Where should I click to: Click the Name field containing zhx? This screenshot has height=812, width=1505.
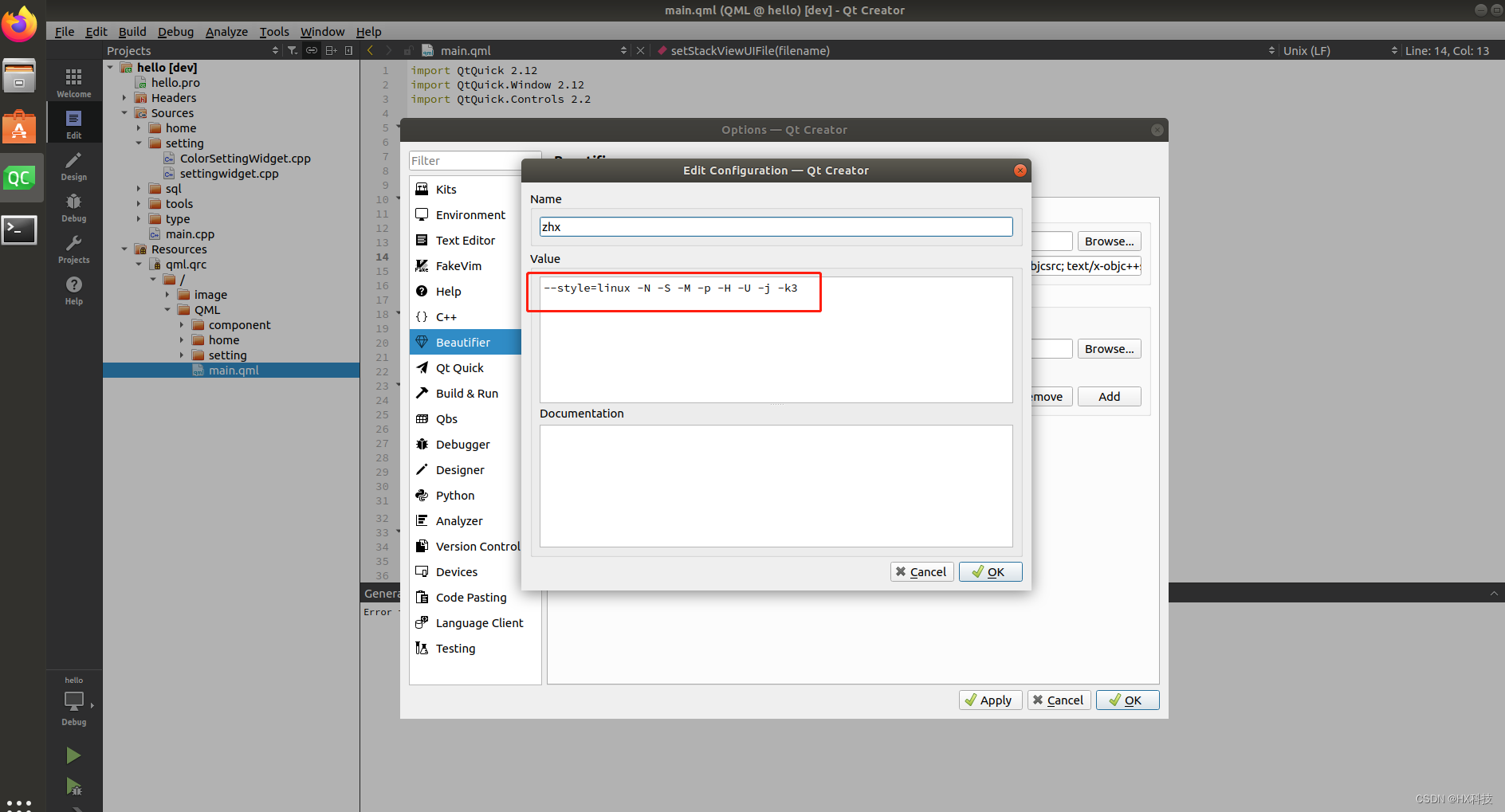(776, 227)
